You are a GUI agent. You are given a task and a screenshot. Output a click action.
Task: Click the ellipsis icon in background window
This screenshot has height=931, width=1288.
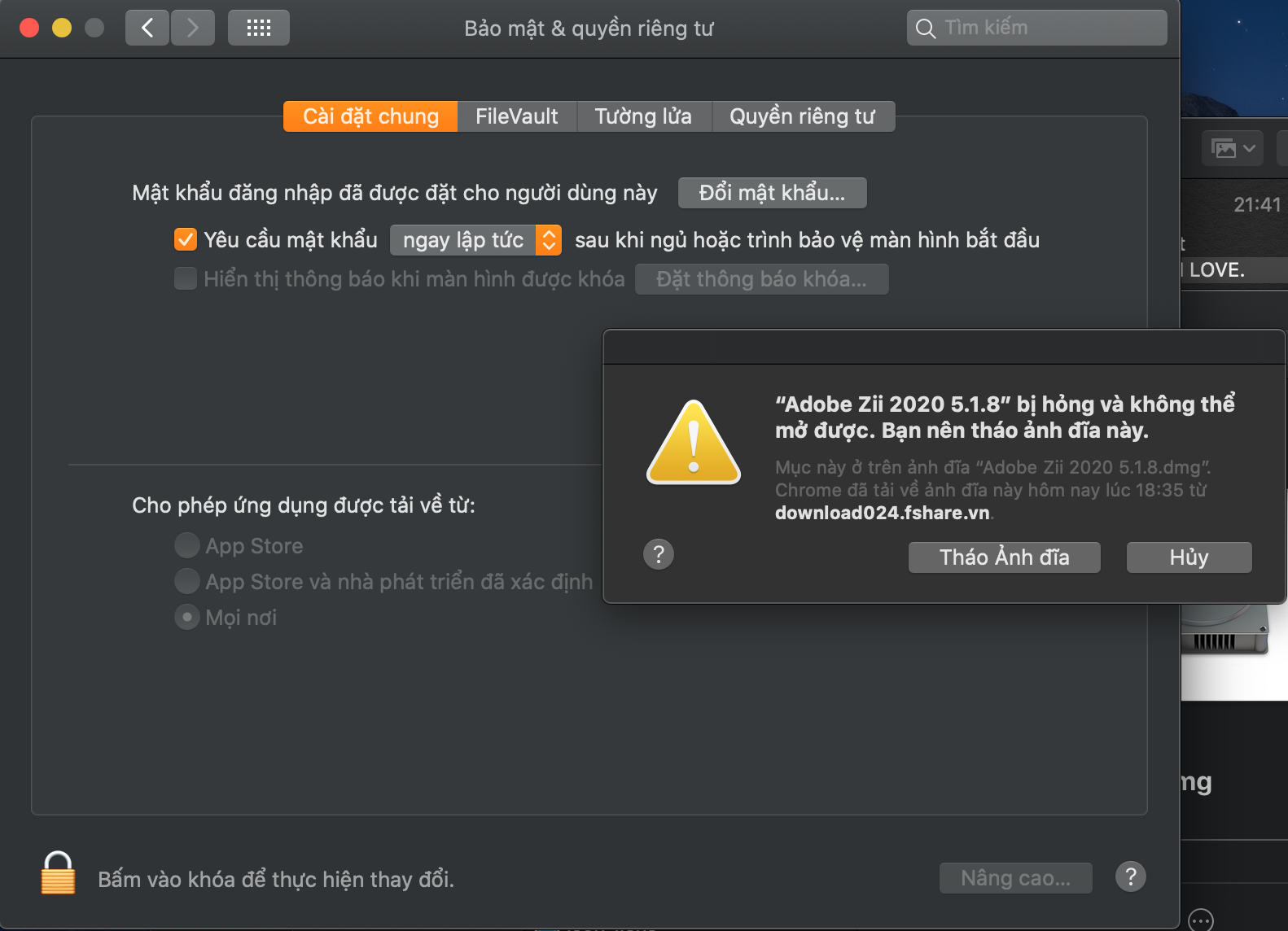pos(1201,920)
